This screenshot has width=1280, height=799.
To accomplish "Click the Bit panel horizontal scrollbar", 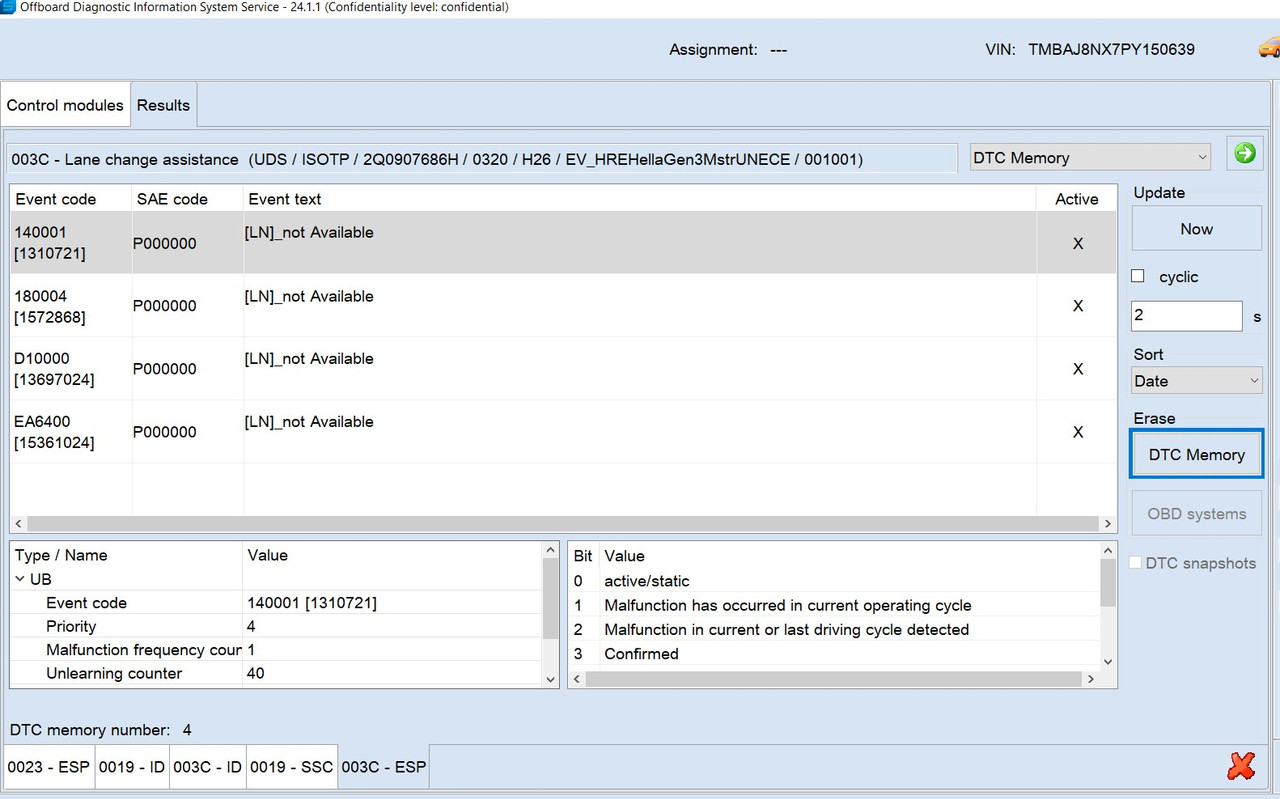I will [x=834, y=679].
